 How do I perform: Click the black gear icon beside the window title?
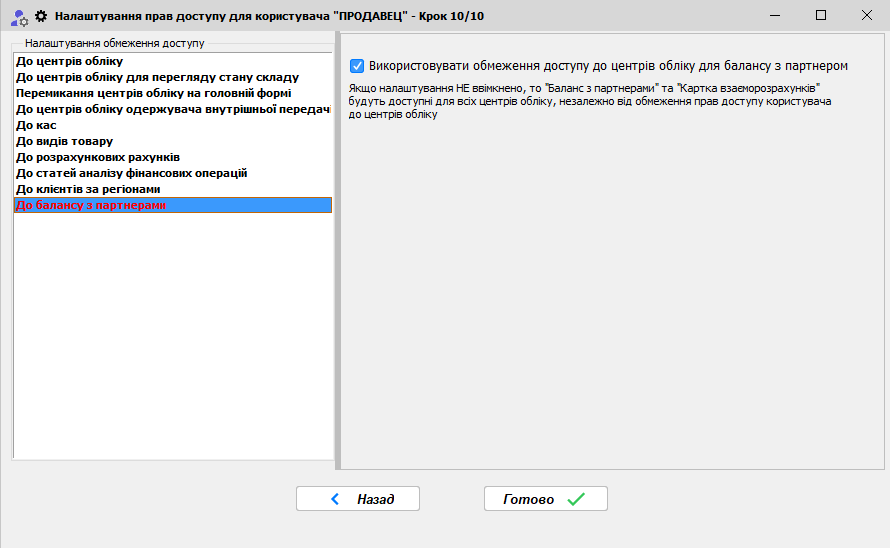[x=41, y=16]
